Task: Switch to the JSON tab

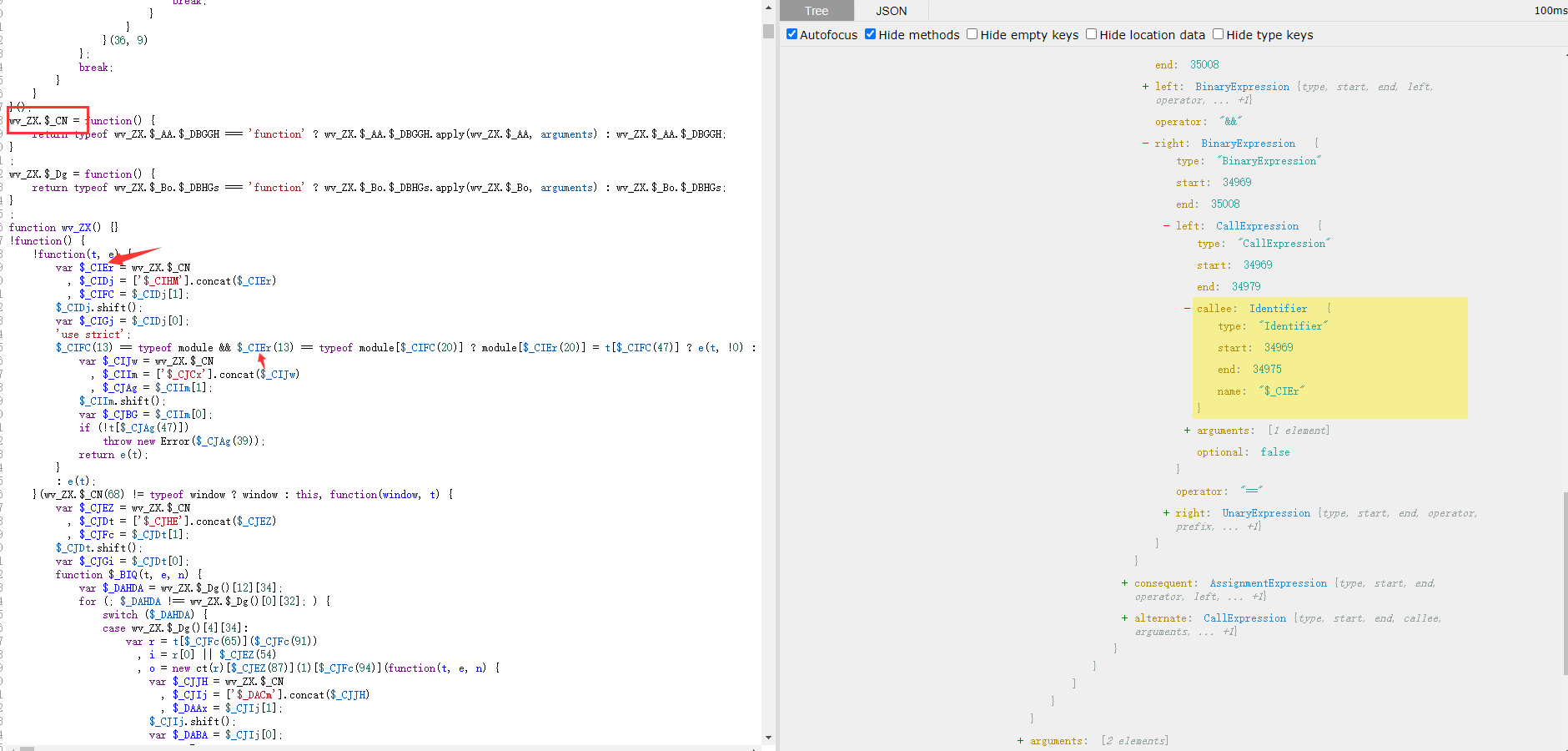Action: (891, 11)
